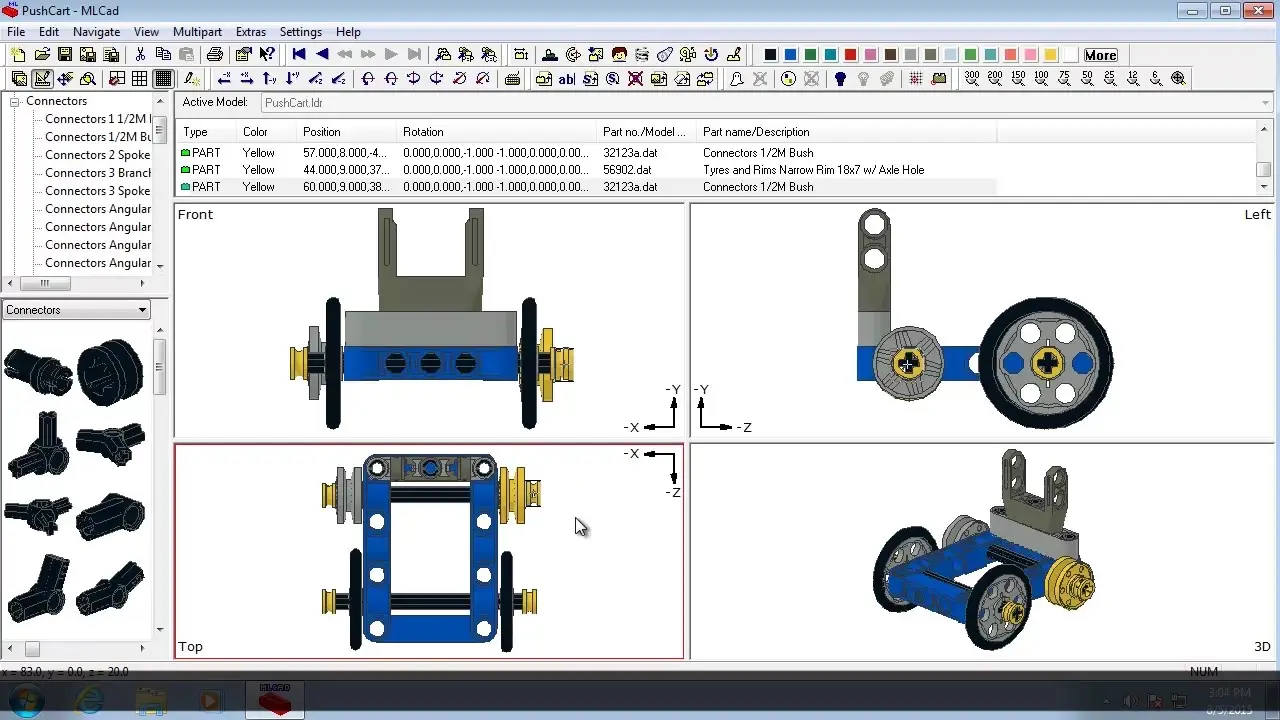The height and width of the screenshot is (720, 1280).
Task: Open the Navigate menu
Action: 97,32
